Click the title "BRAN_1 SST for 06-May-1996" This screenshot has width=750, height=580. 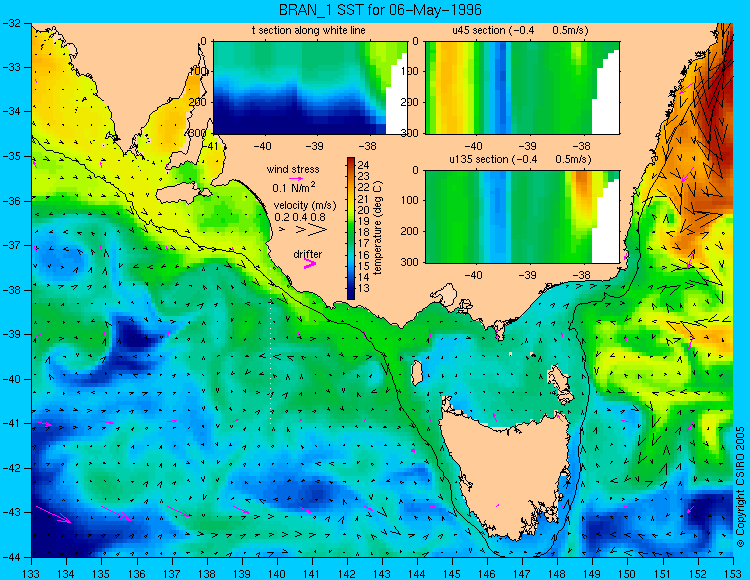[x=380, y=10]
